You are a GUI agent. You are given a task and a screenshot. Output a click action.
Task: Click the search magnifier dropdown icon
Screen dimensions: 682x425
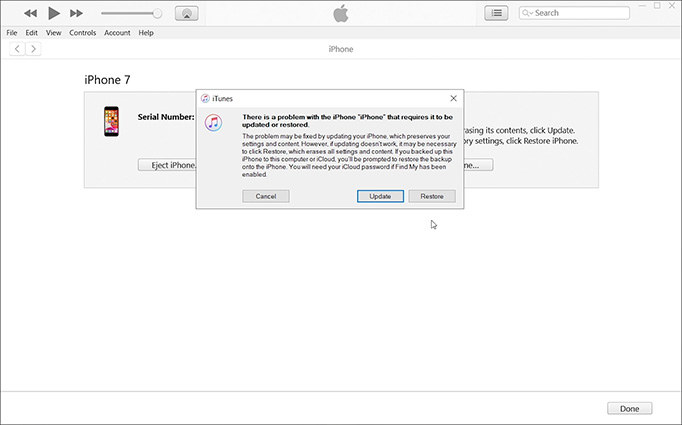coord(527,13)
